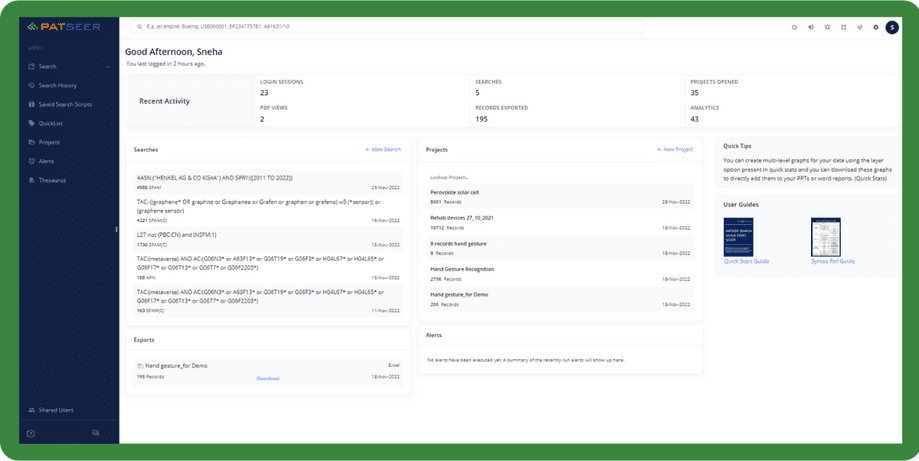Focus the top patent search field
919x461 pixels.
click(387, 27)
